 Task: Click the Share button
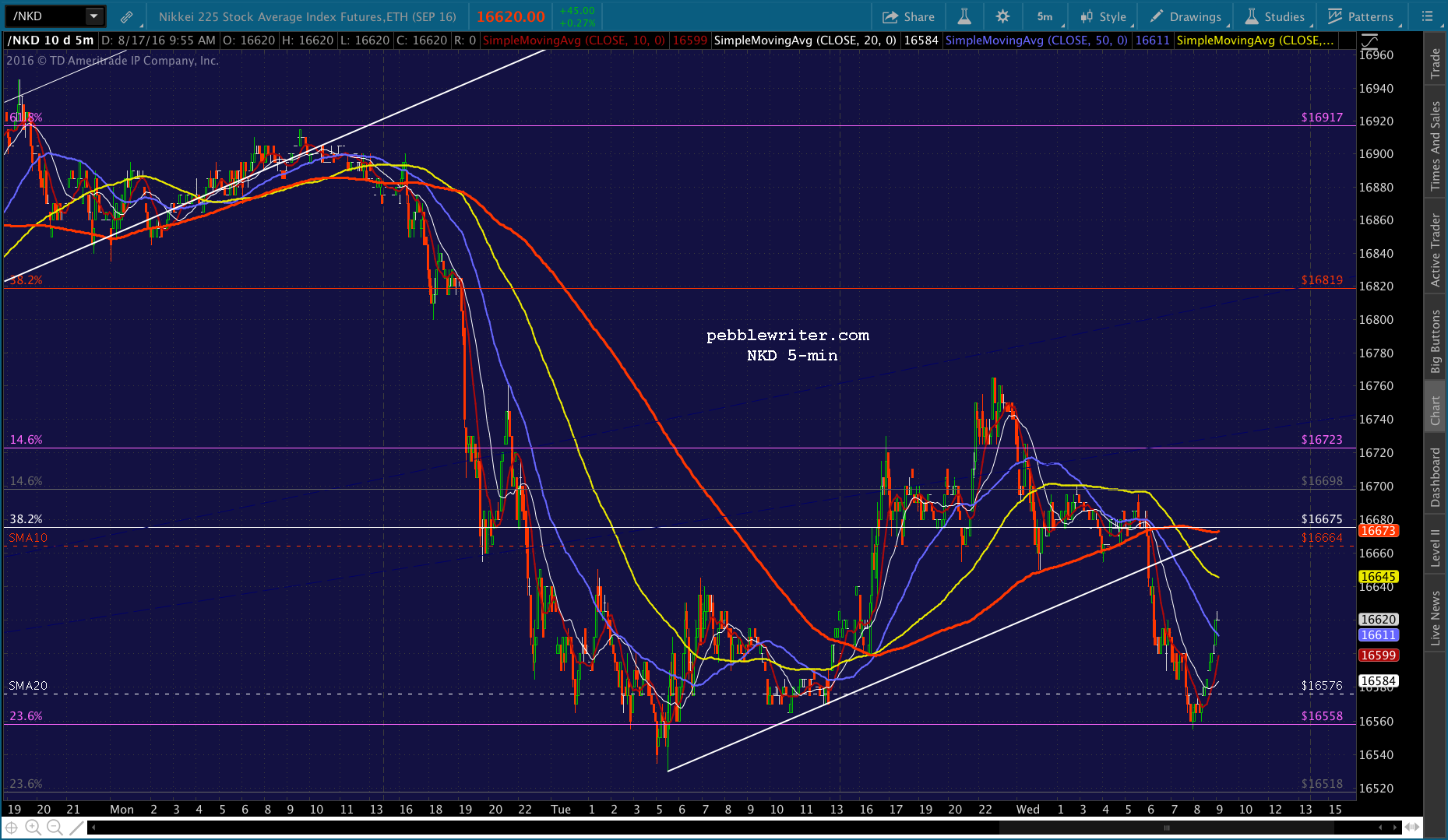(x=908, y=16)
